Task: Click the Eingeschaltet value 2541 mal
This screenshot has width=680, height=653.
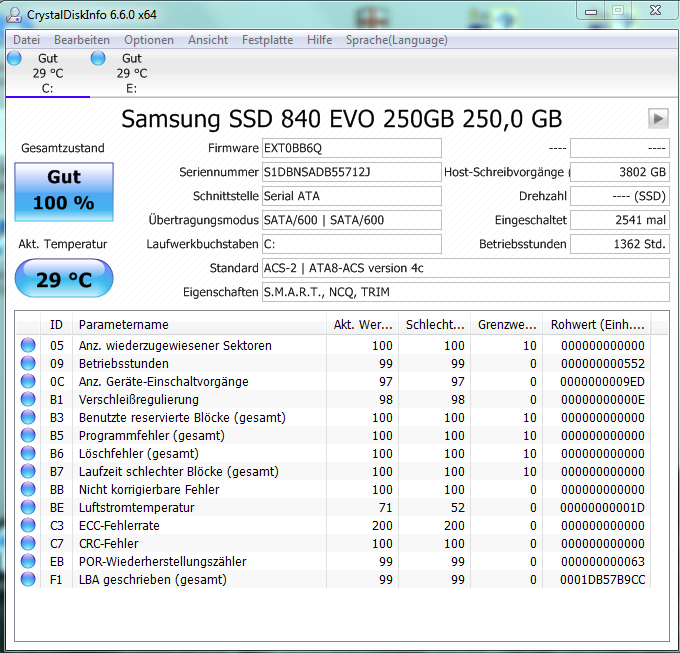Action: [x=620, y=220]
